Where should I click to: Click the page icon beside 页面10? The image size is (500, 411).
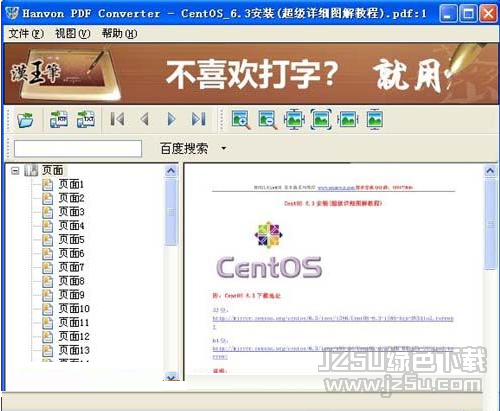click(47, 309)
